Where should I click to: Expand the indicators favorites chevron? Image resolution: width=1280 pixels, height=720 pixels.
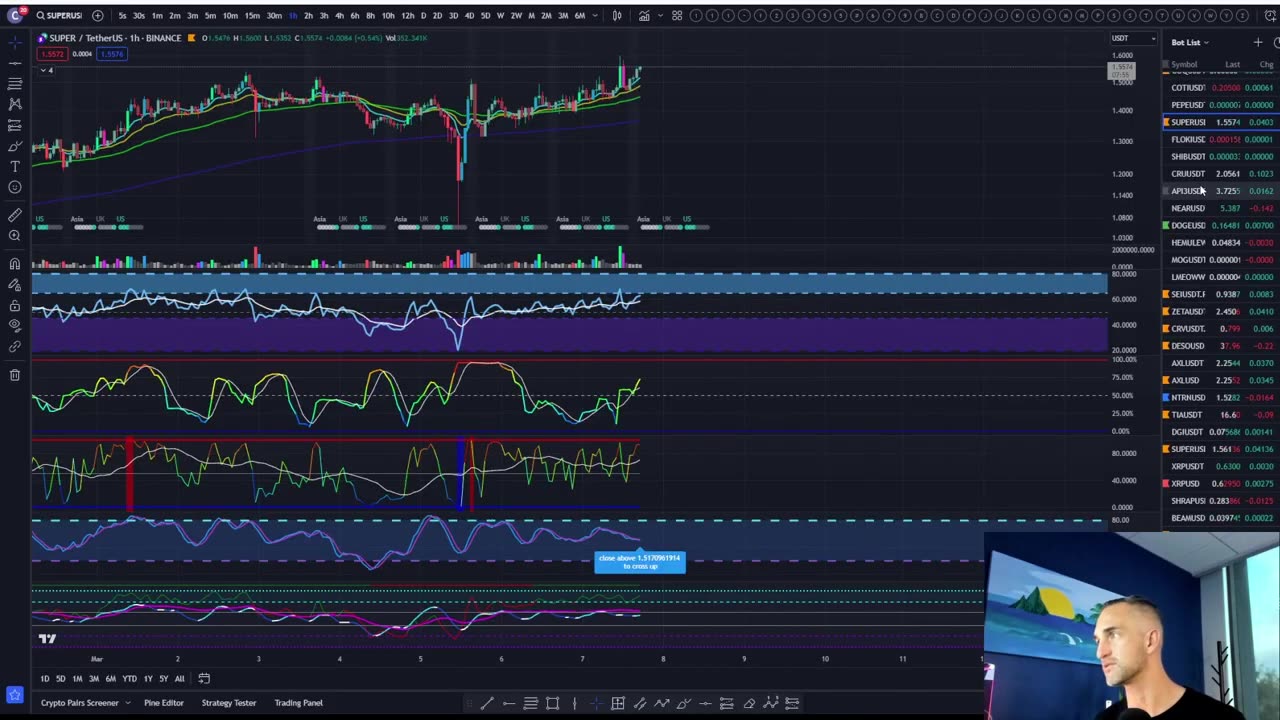(x=660, y=15)
